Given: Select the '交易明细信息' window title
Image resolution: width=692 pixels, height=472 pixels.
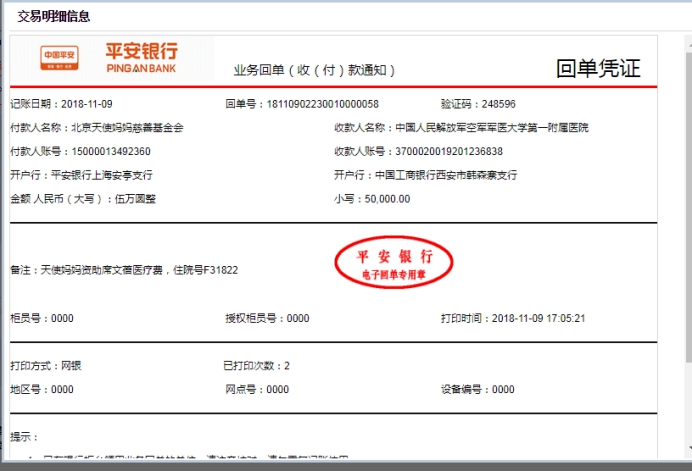Looking at the screenshot, I should pos(53,17).
